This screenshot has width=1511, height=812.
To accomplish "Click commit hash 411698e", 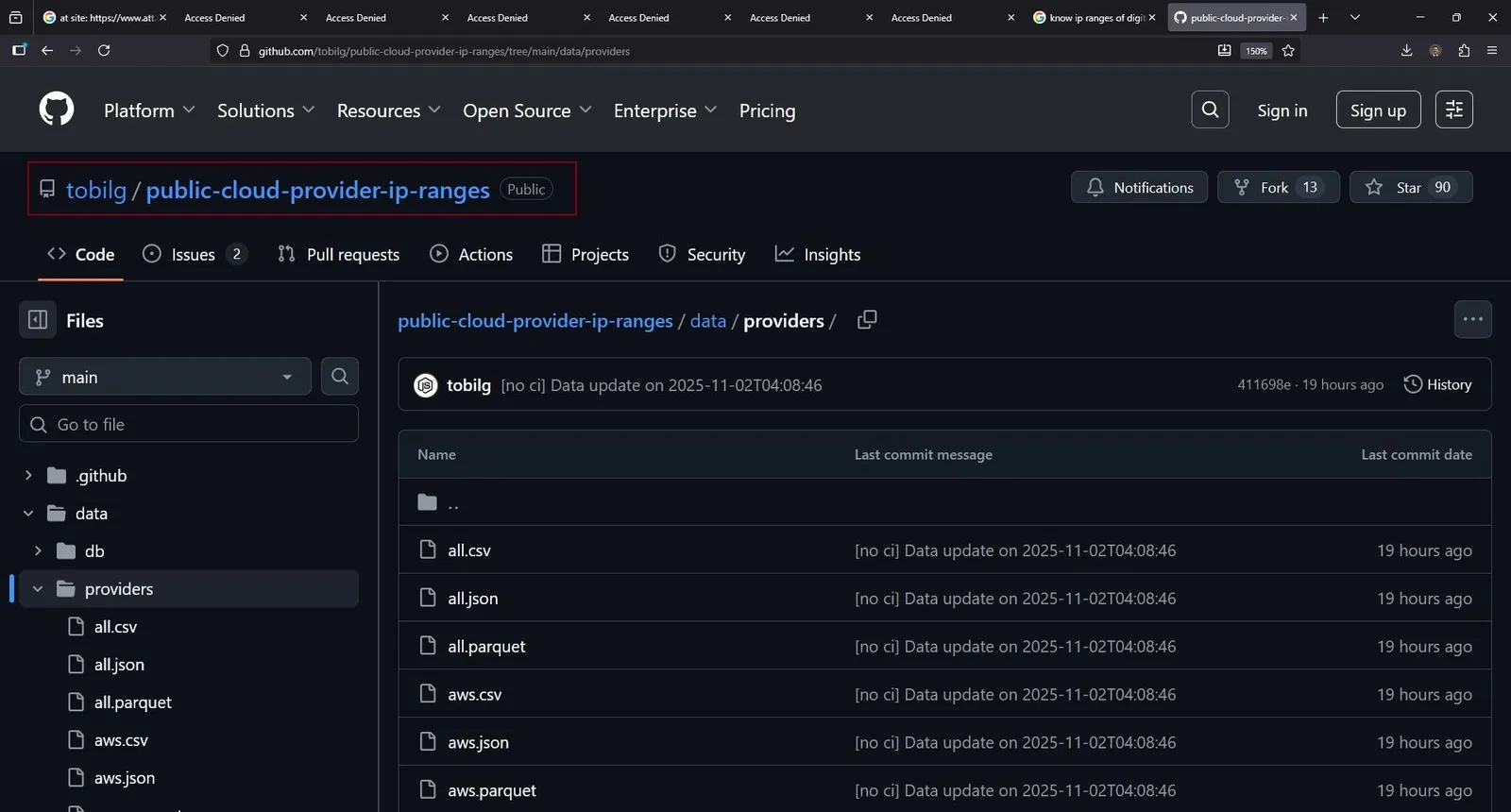I will click(x=1264, y=384).
